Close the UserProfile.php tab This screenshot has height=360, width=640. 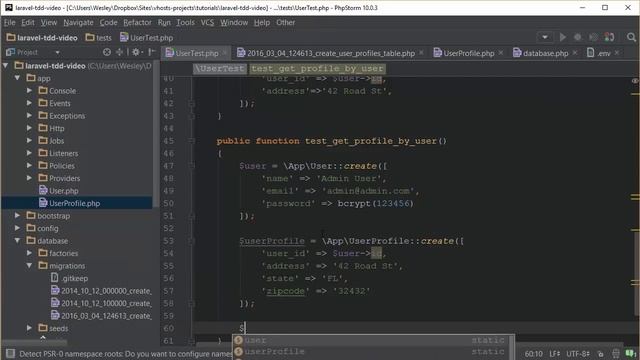tap(501, 53)
